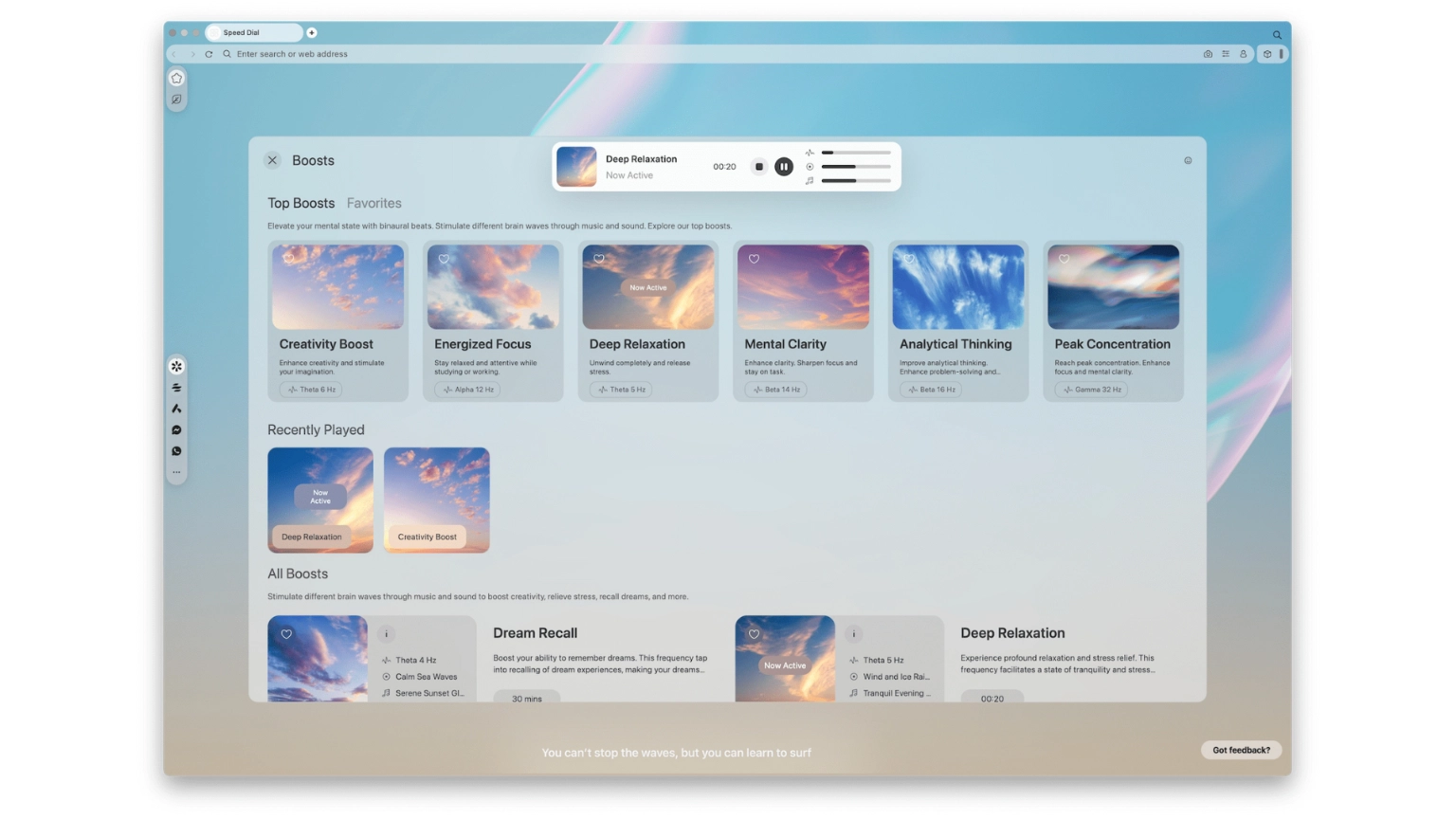Open the account profile icon
The height and width of the screenshot is (819, 1456).
click(1244, 54)
